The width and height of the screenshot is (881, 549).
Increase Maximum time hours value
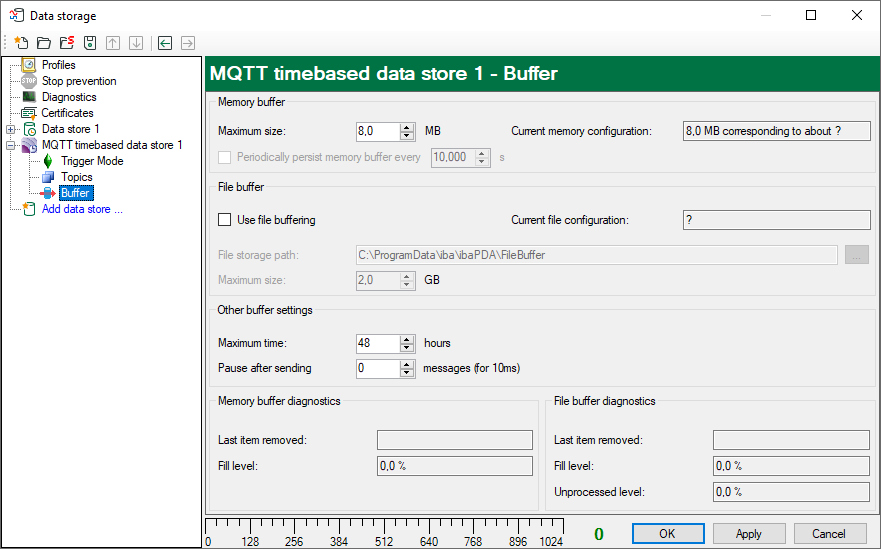(x=407, y=339)
